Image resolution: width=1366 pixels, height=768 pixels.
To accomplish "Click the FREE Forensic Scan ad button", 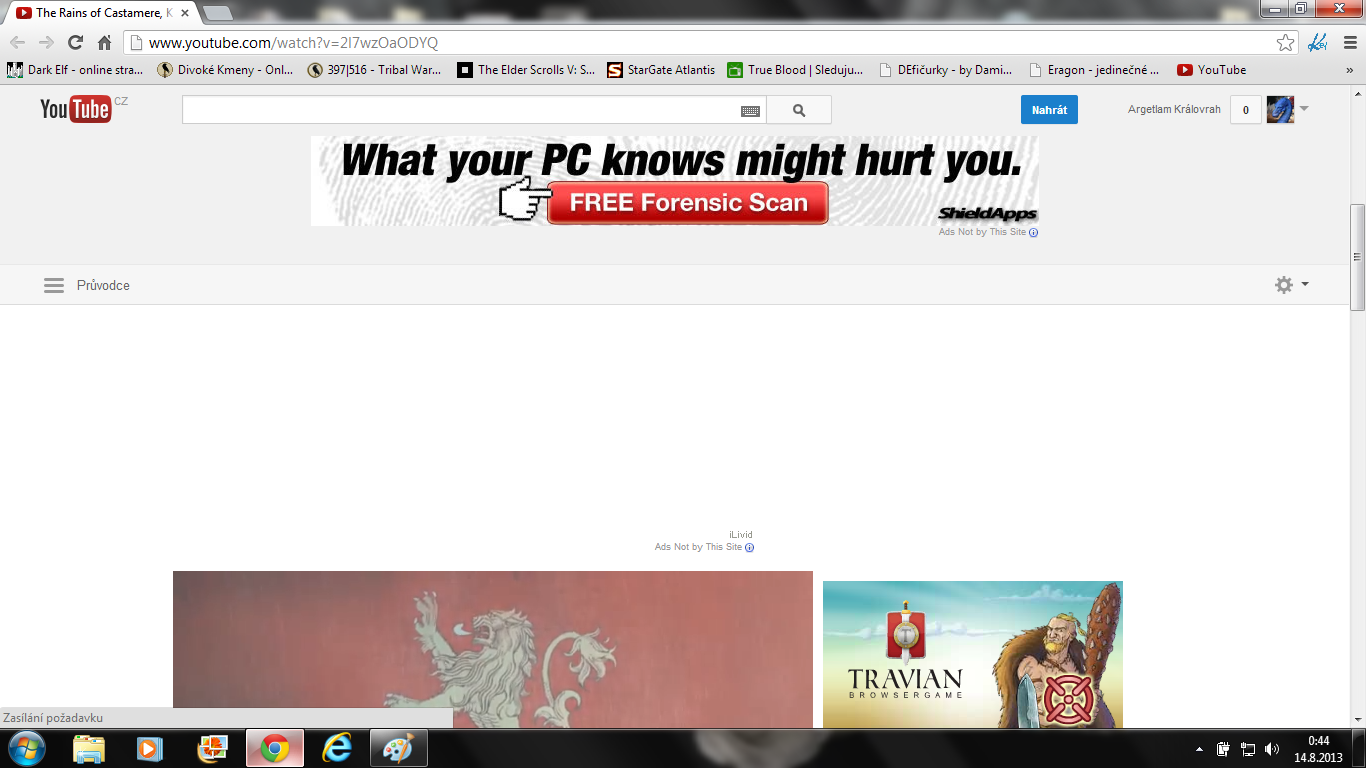I will tap(688, 203).
